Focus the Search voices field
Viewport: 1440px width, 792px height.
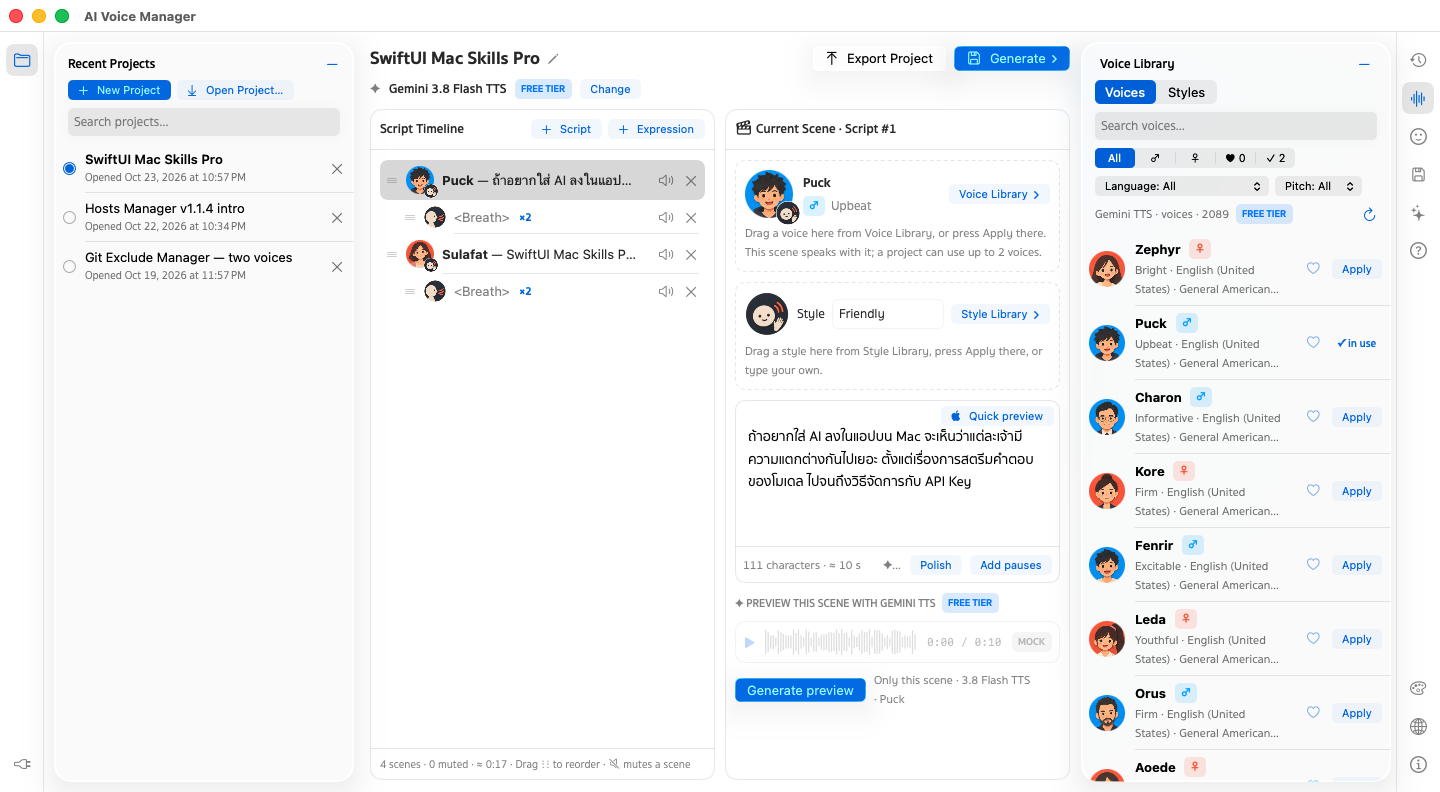pyautogui.click(x=1236, y=126)
